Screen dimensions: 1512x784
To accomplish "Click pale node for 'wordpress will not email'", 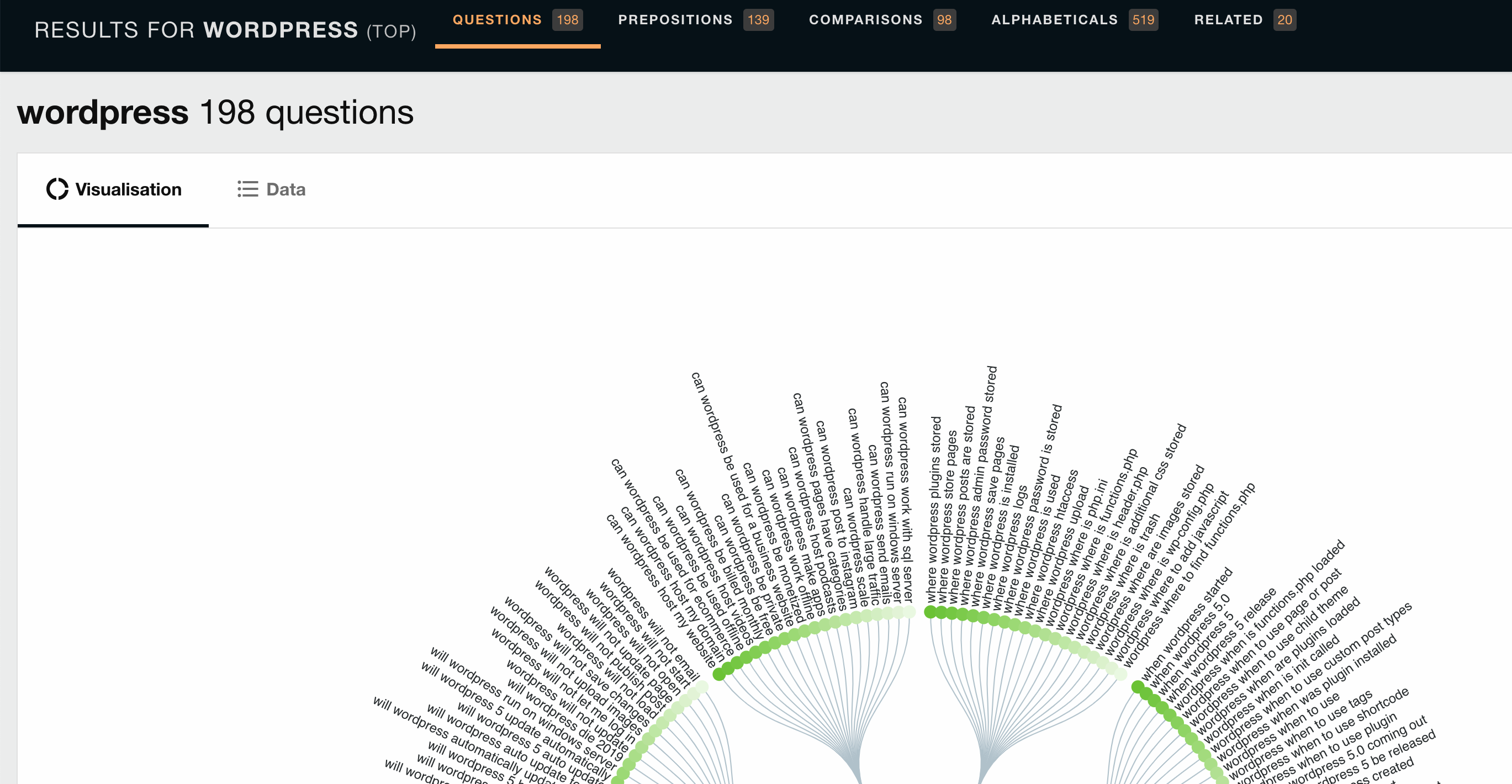I will (x=702, y=687).
